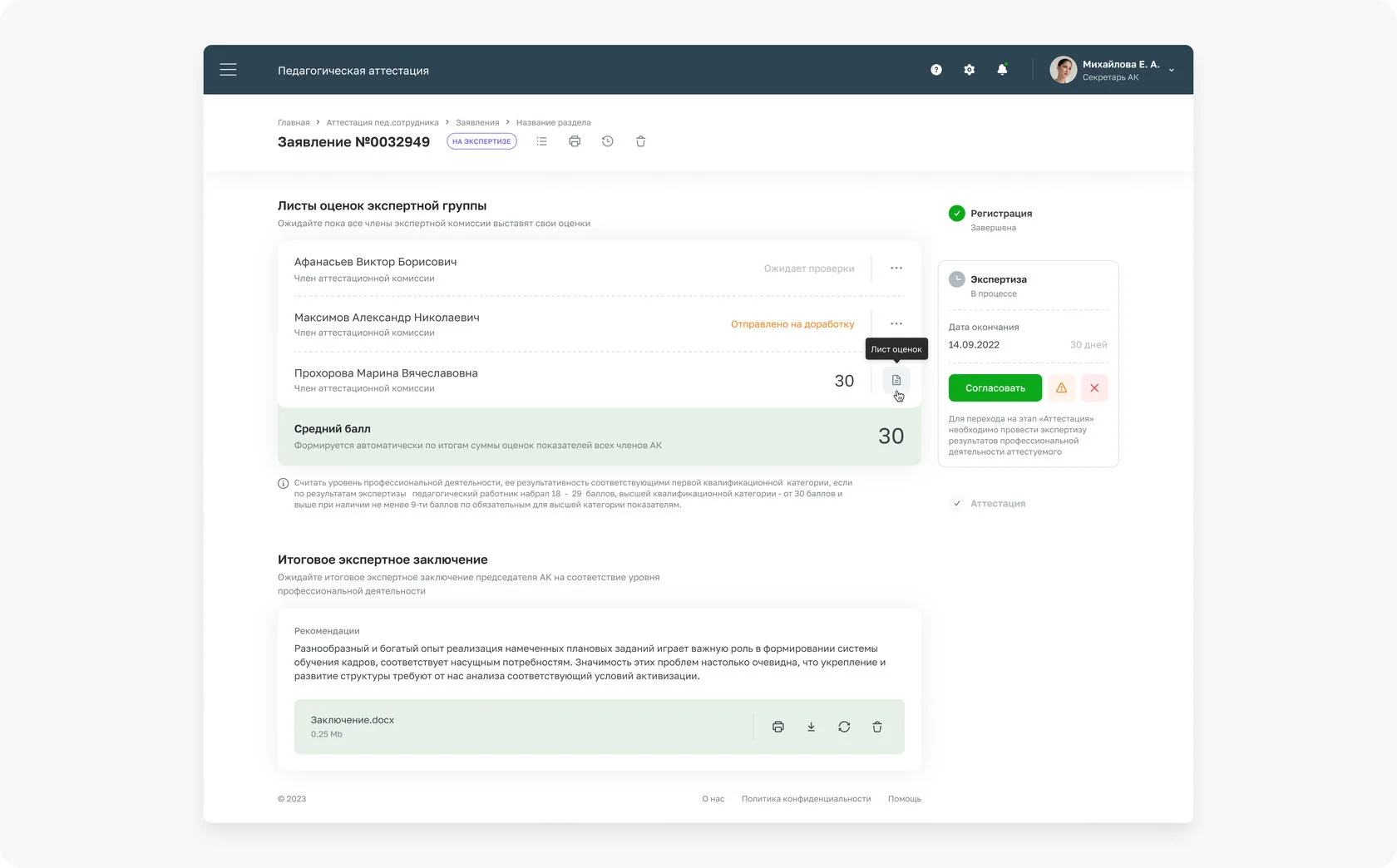Image resolution: width=1397 pixels, height=868 pixels.
Task: Expand user profile dropdown Михайлова Е. А.
Action: click(x=1172, y=70)
